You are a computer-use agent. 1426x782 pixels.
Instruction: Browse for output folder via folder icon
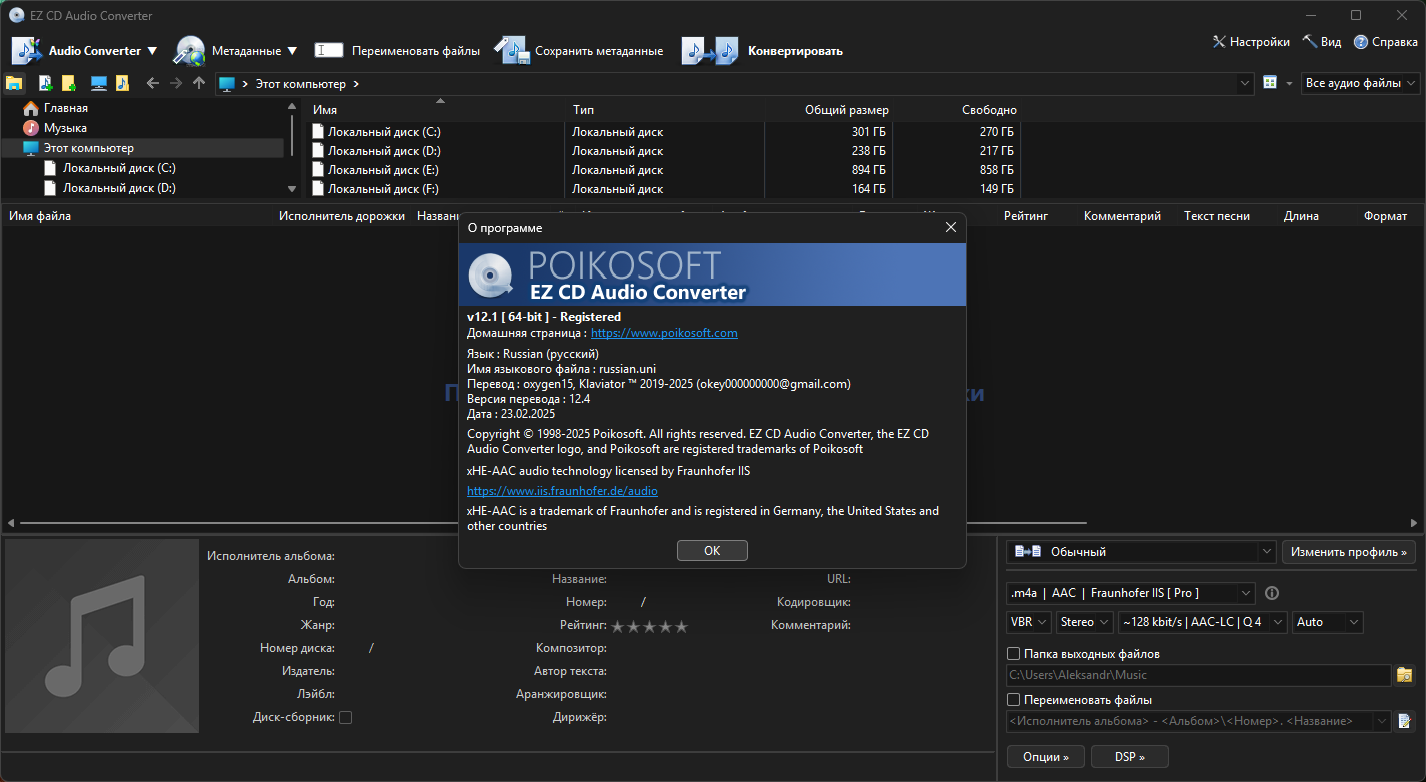click(1405, 675)
